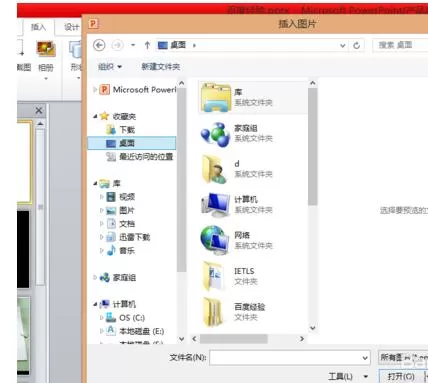Expand the 音乐 library node

pos(102,250)
